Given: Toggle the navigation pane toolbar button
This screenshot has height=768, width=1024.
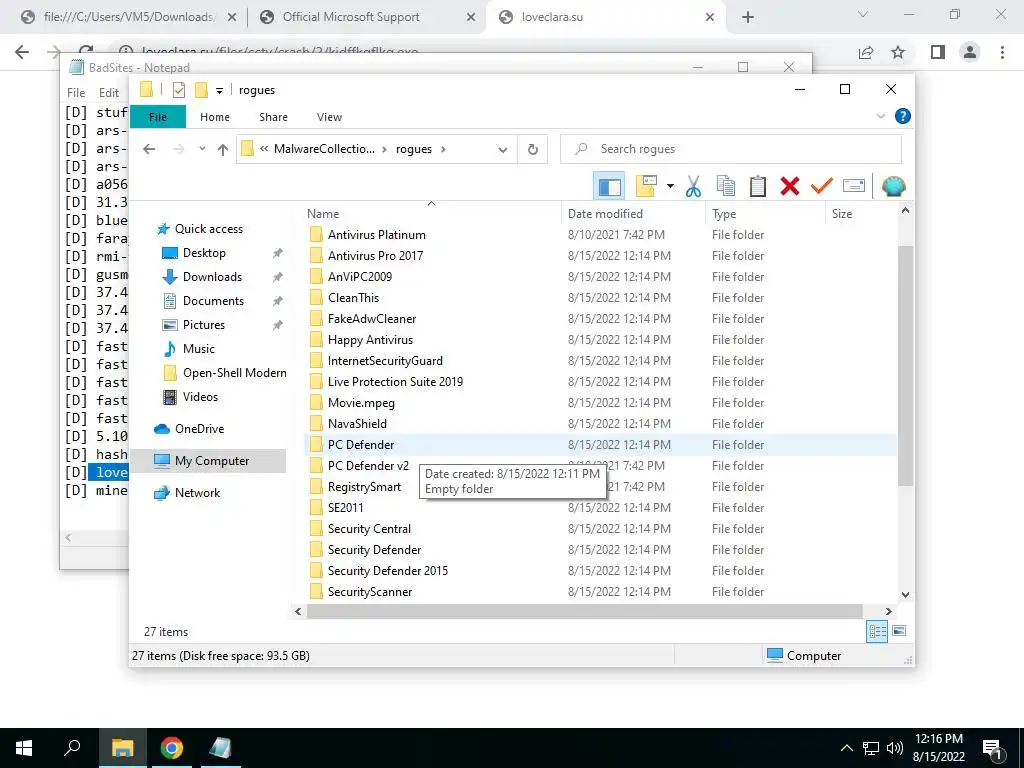Looking at the screenshot, I should click(x=609, y=186).
